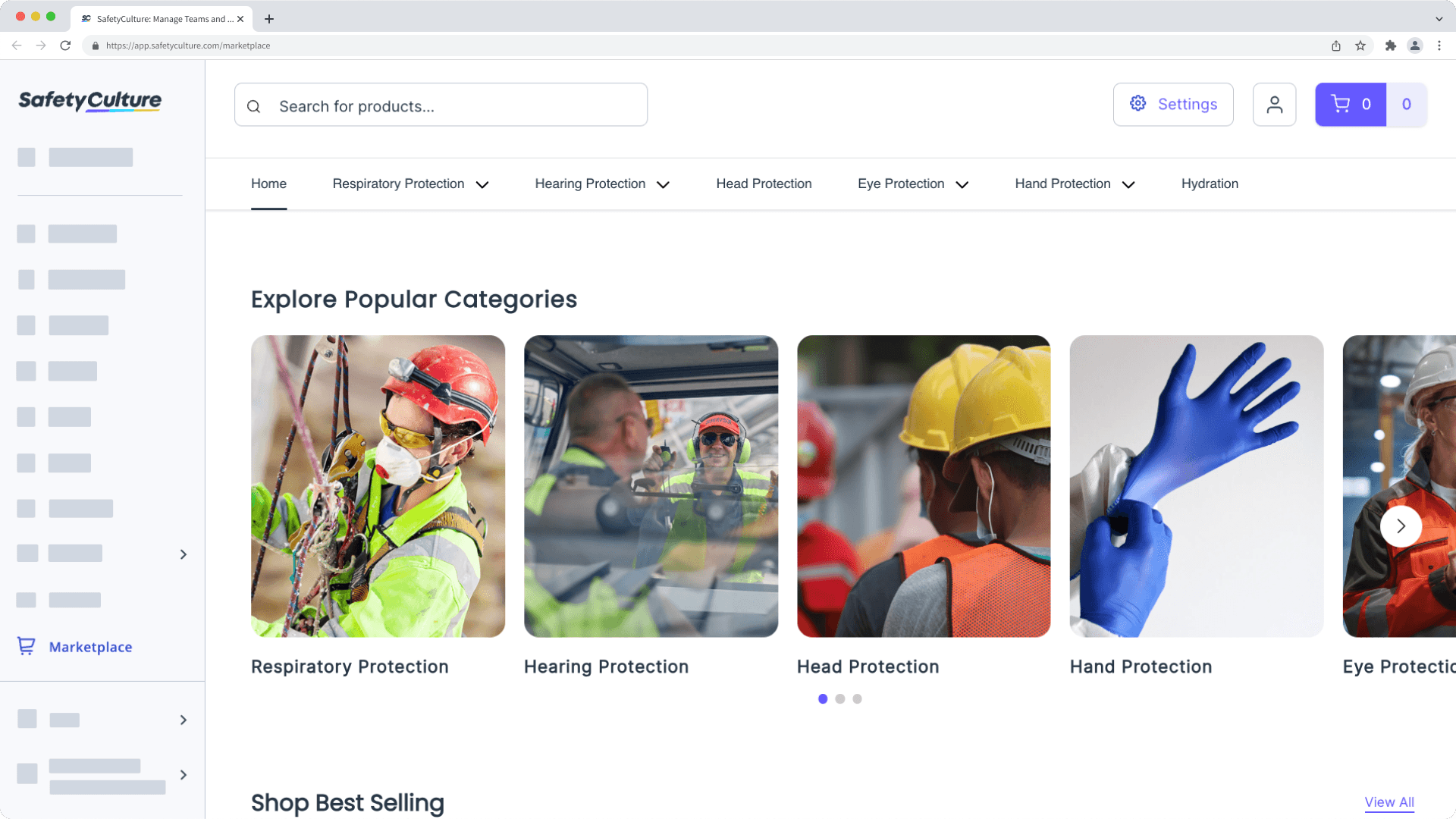Click the user account profile icon
This screenshot has width=1456, height=819.
[x=1275, y=104]
